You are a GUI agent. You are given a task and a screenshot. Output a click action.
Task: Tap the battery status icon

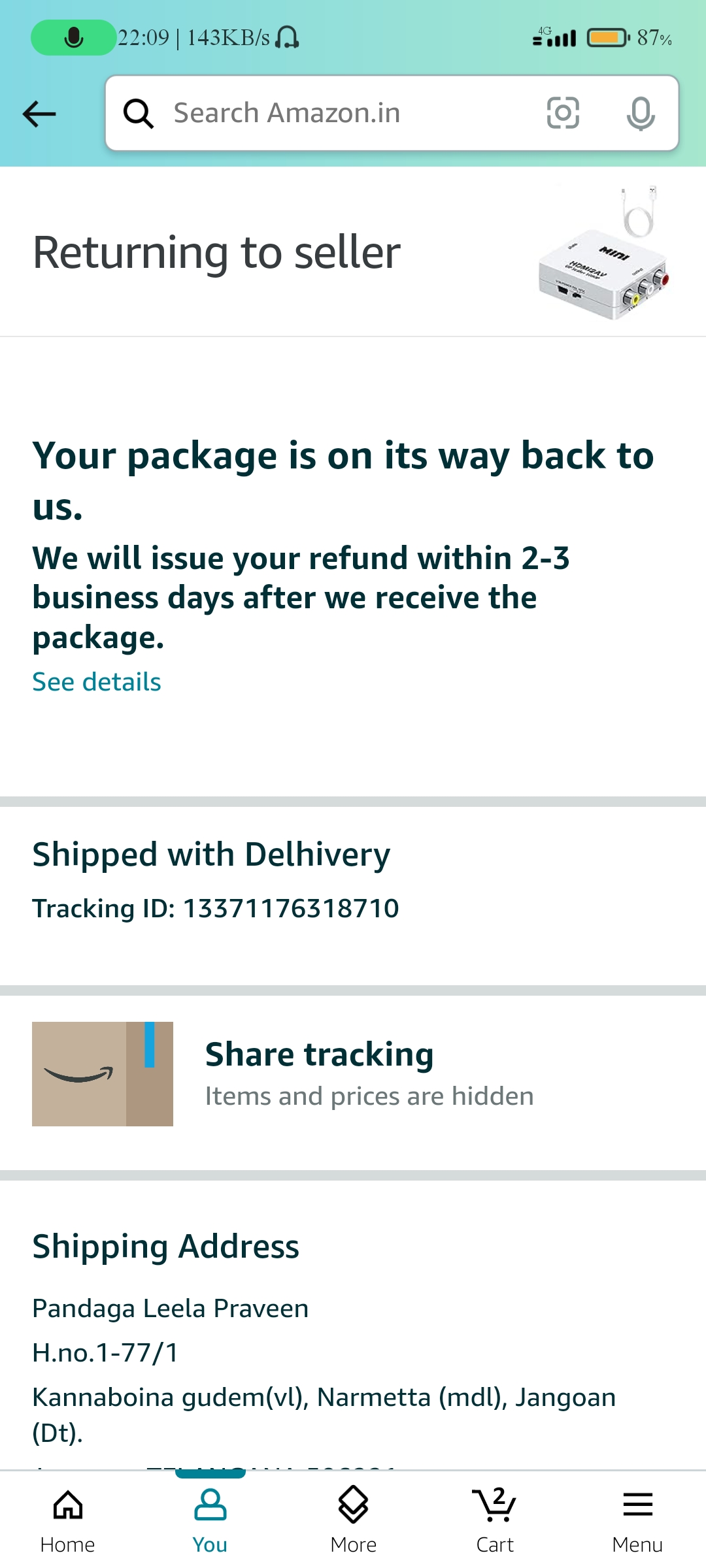coord(607,38)
